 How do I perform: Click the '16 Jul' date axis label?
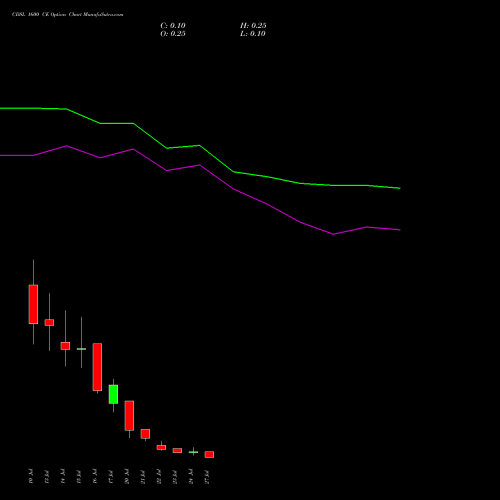pyautogui.click(x=95, y=476)
